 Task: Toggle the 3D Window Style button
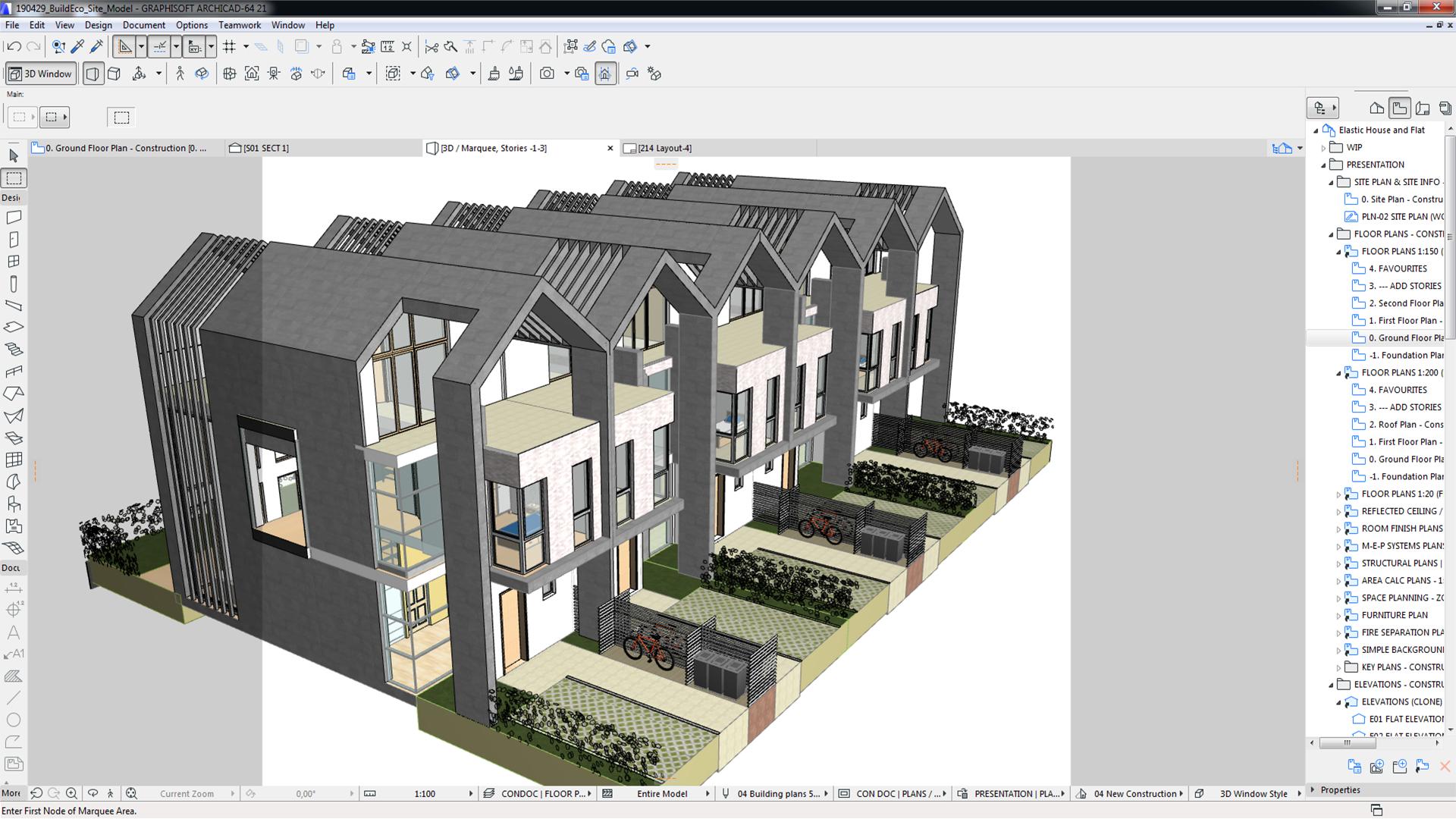click(x=1252, y=793)
